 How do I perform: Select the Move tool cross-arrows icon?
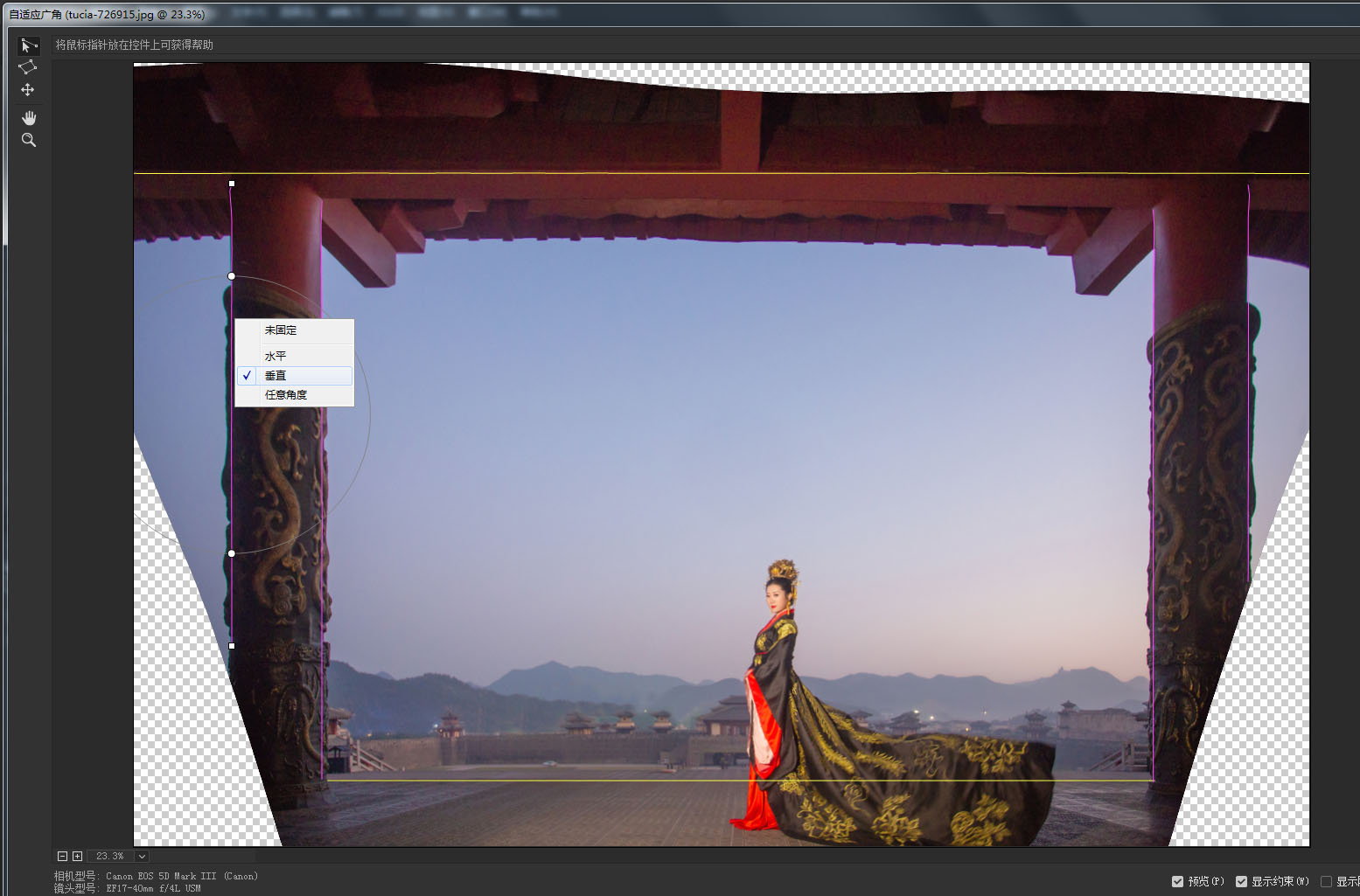28,90
